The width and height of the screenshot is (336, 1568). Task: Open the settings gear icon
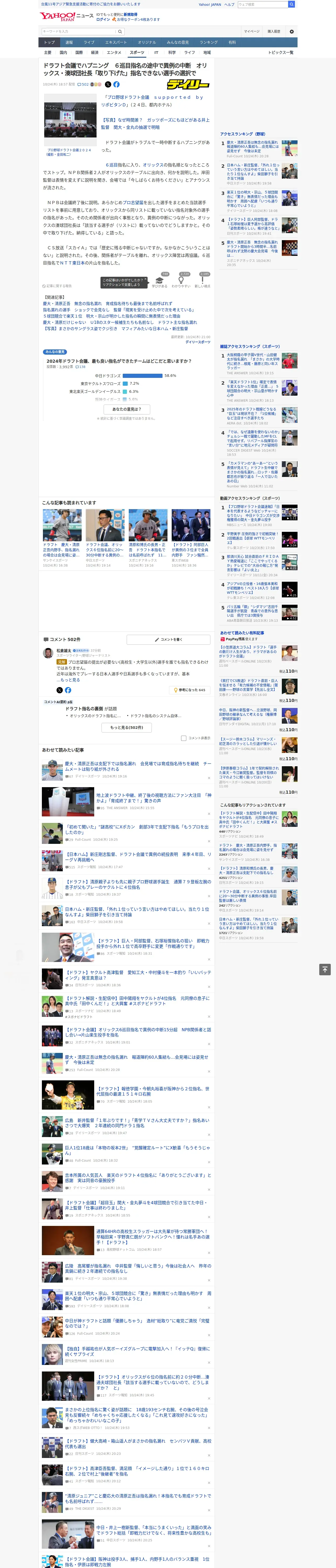click(x=292, y=31)
